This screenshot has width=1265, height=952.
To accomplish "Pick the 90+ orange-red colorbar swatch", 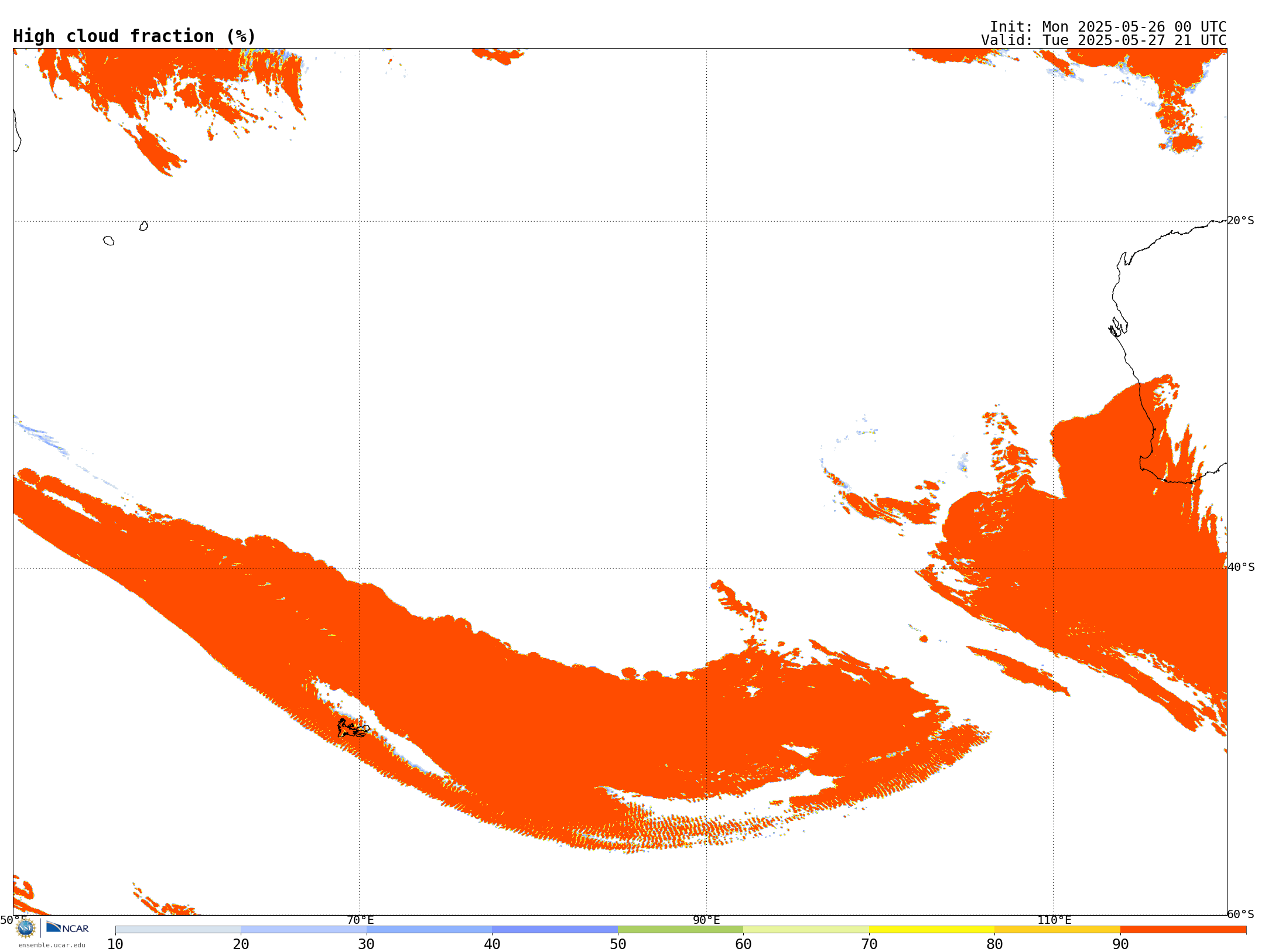I will [x=1183, y=930].
